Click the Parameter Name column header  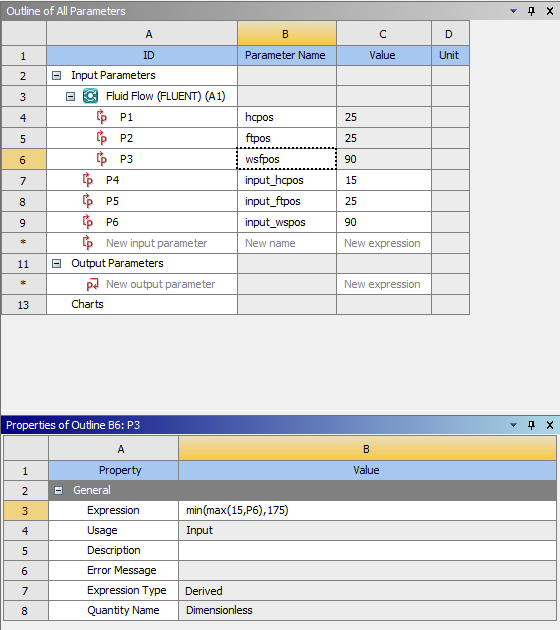click(287, 55)
